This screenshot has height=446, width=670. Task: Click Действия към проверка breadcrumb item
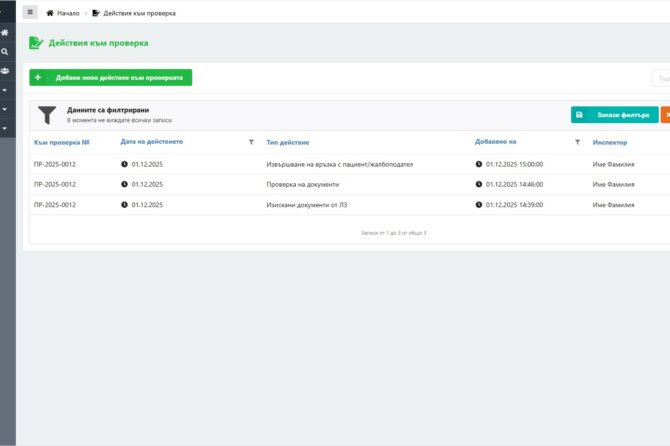coord(133,13)
